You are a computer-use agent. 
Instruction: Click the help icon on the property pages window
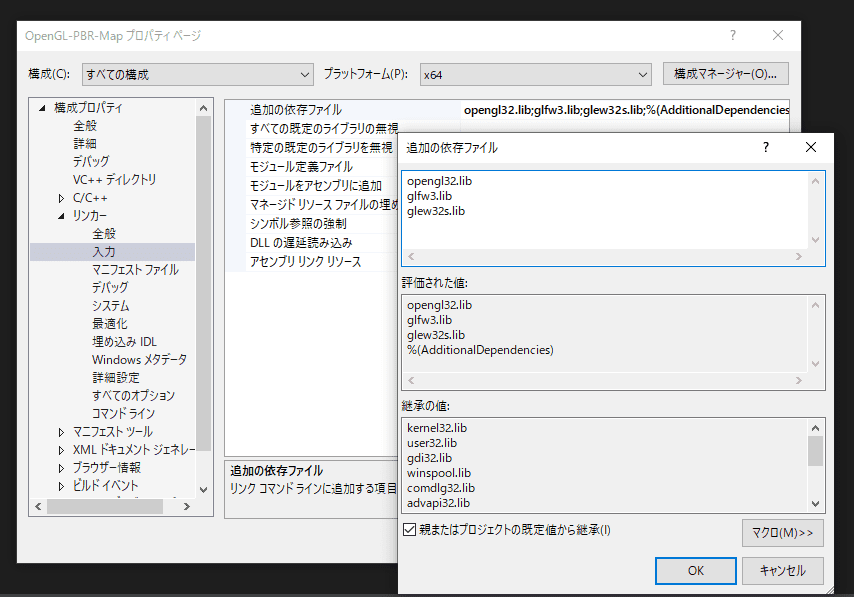click(732, 35)
